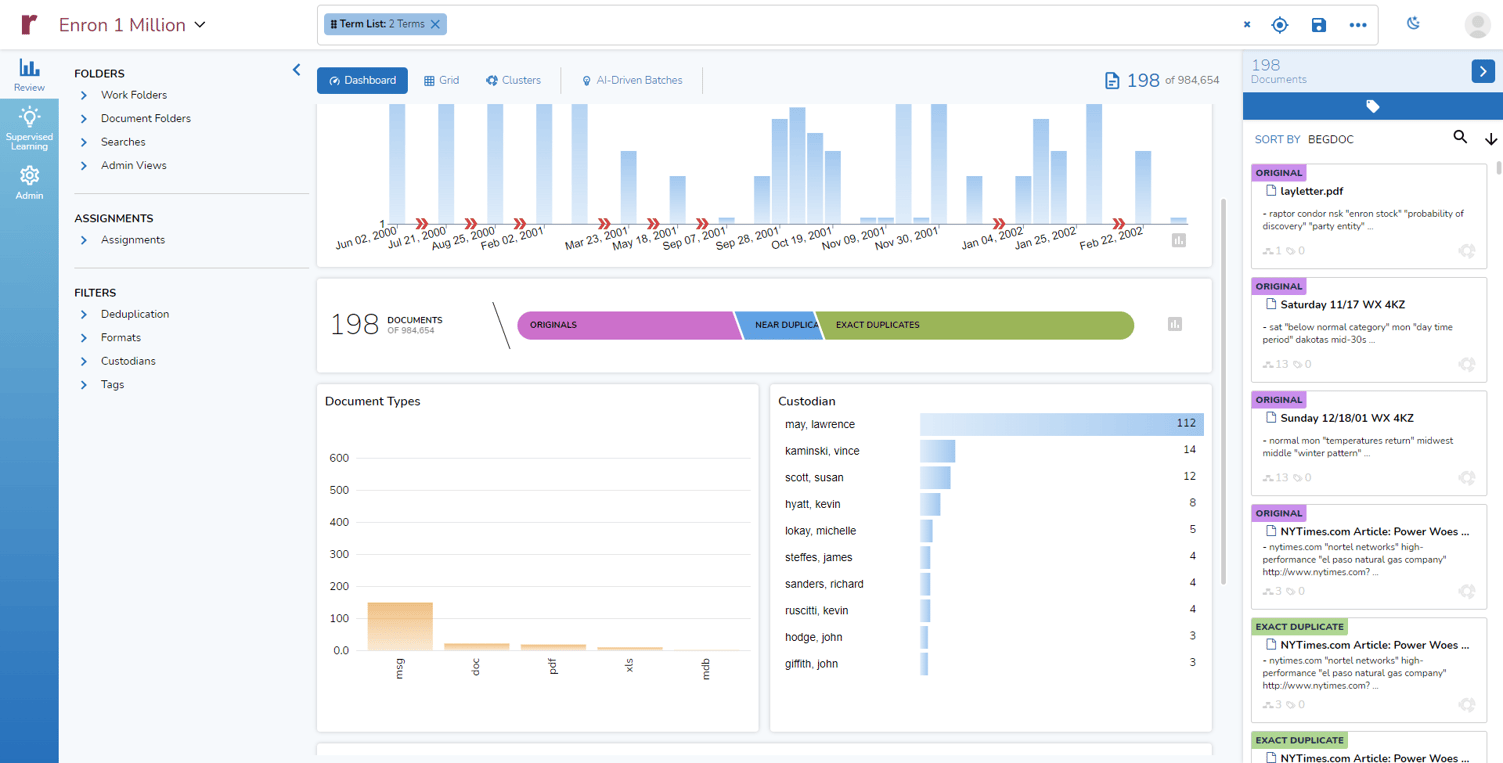This screenshot has width=1503, height=763.
Task: Open Supervised Learning section
Action: pos(29,128)
